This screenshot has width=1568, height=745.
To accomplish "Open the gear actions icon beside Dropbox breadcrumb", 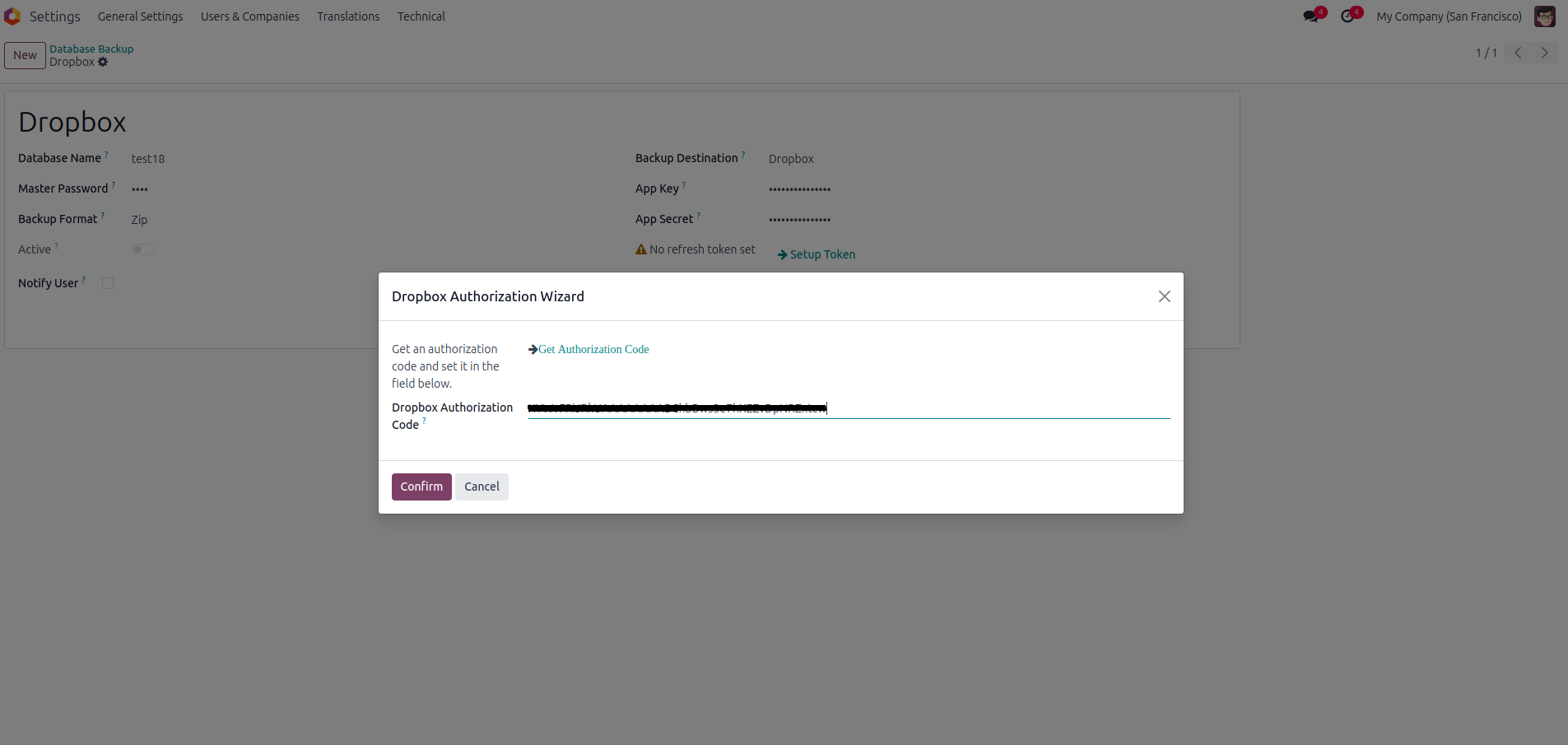I will (103, 62).
